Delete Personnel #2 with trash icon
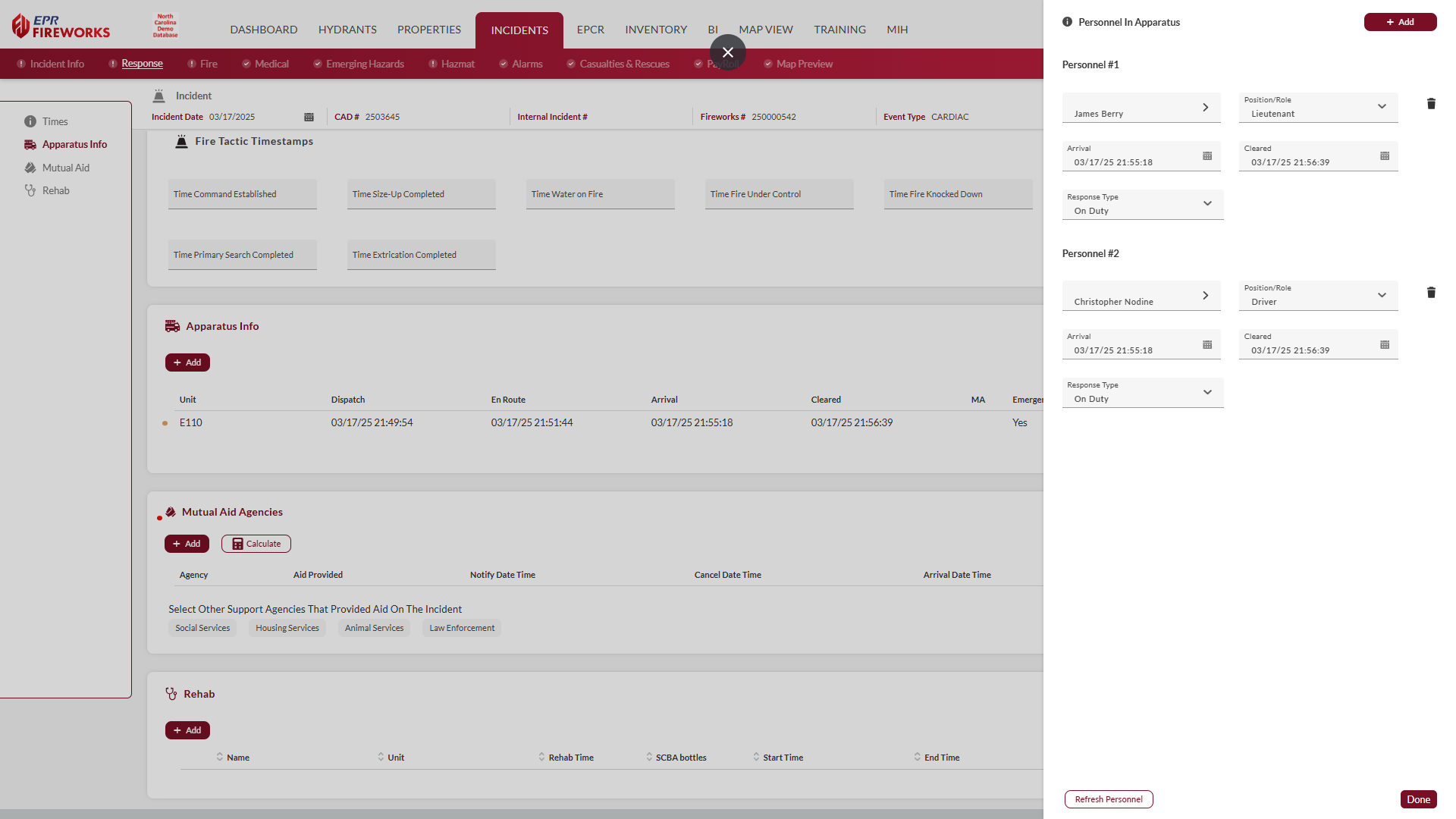 coord(1431,293)
